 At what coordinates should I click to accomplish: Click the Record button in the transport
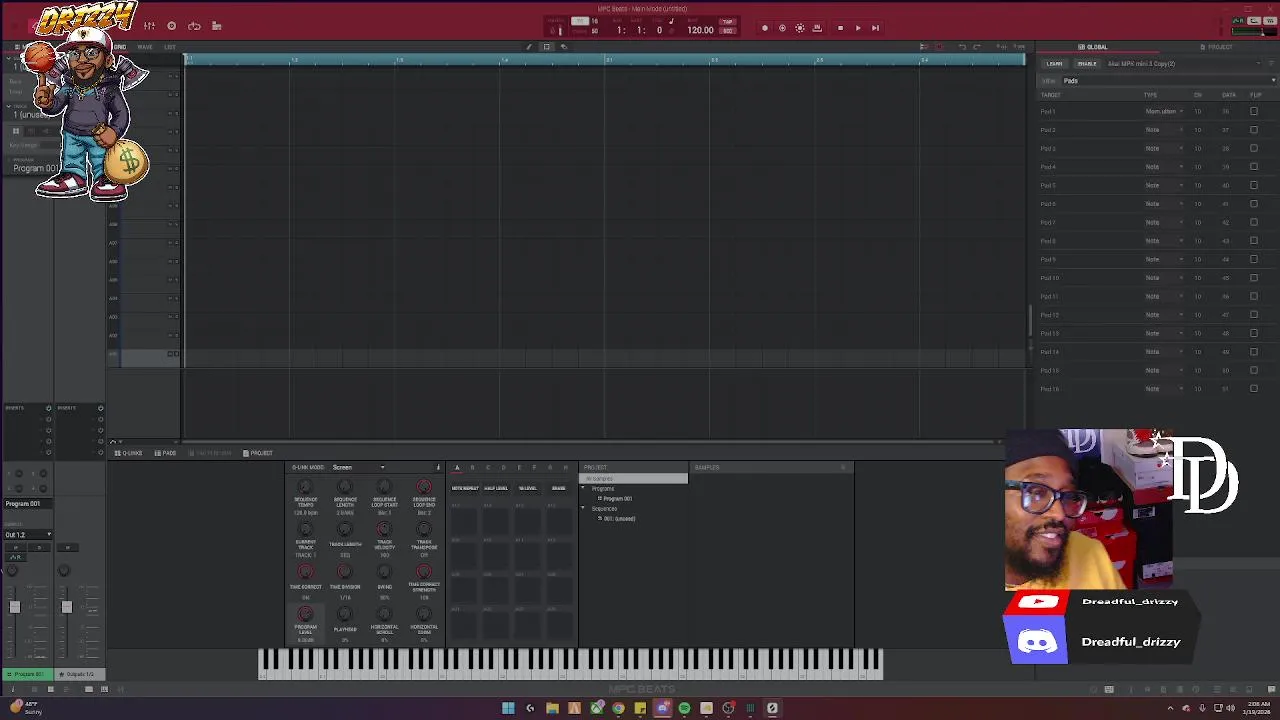pyautogui.click(x=765, y=28)
